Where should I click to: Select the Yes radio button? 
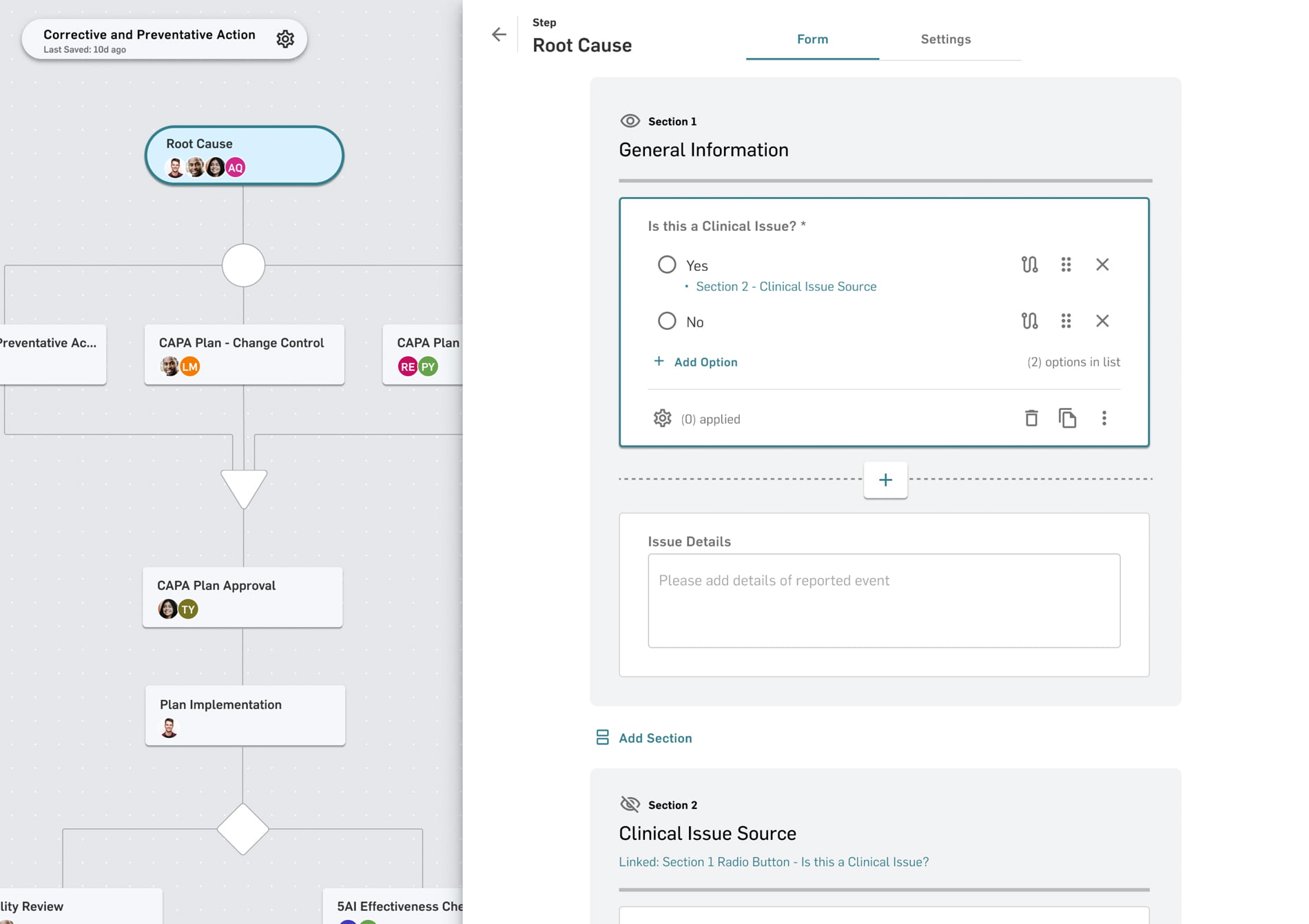click(666, 265)
